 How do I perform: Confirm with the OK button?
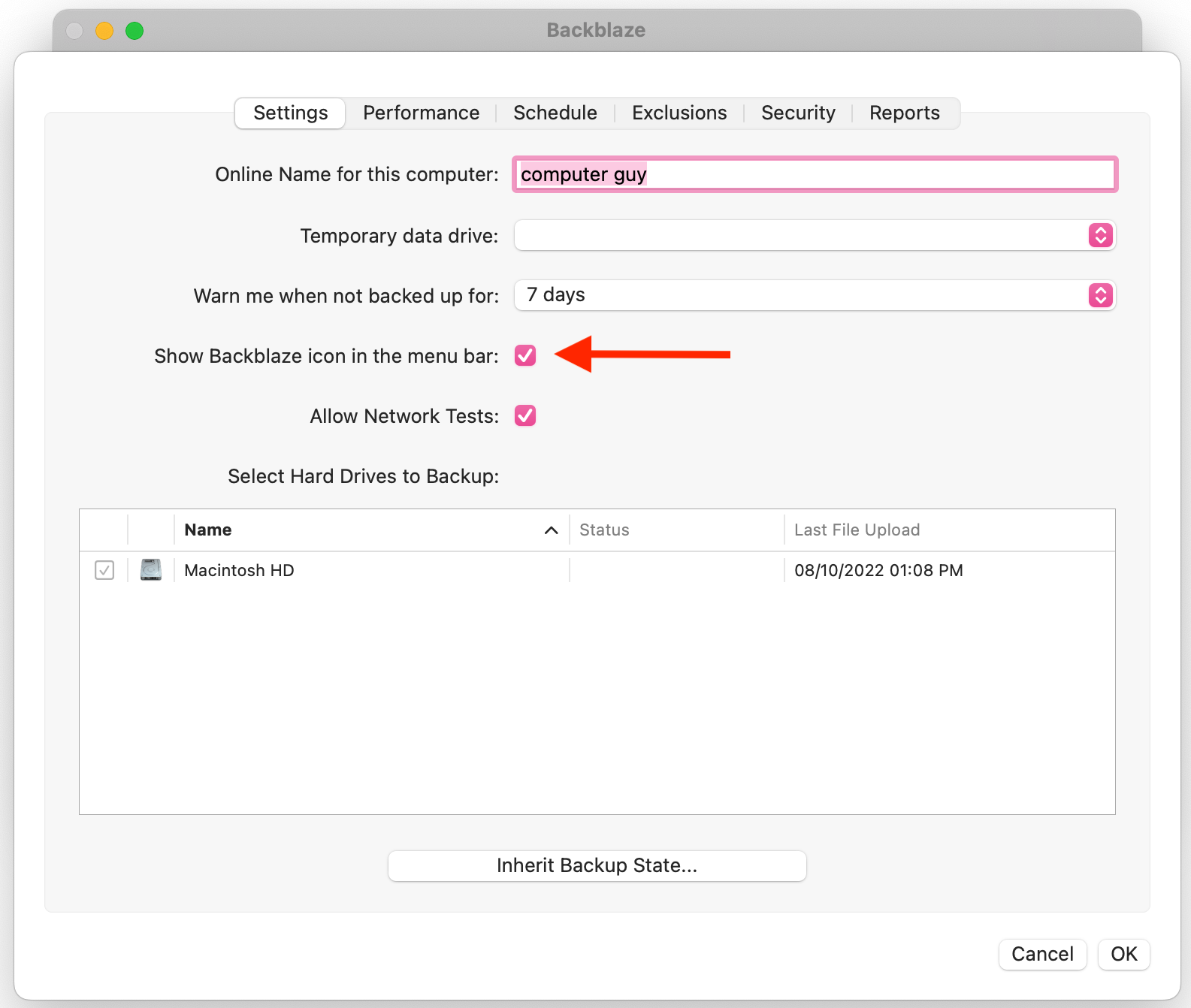[x=1124, y=954]
